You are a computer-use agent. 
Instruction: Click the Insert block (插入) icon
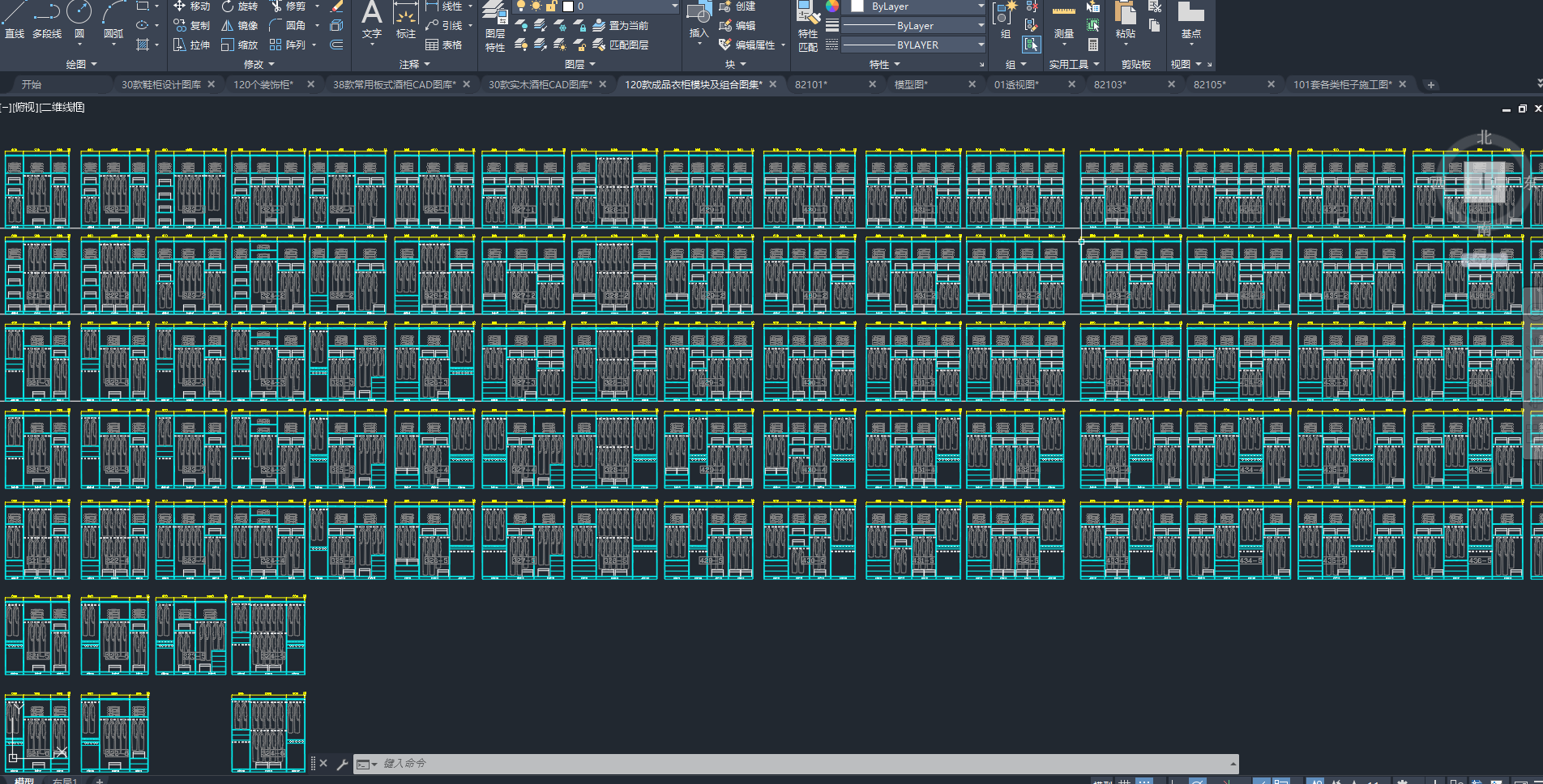[699, 21]
